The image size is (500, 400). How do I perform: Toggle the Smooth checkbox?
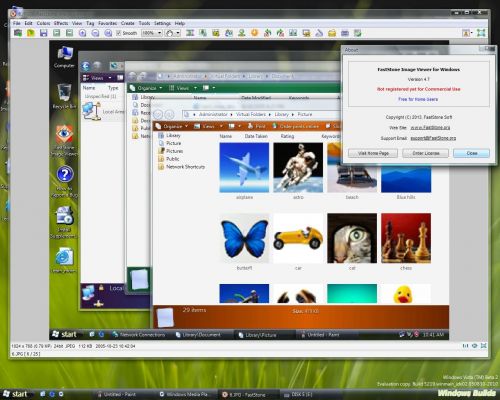click(118, 33)
